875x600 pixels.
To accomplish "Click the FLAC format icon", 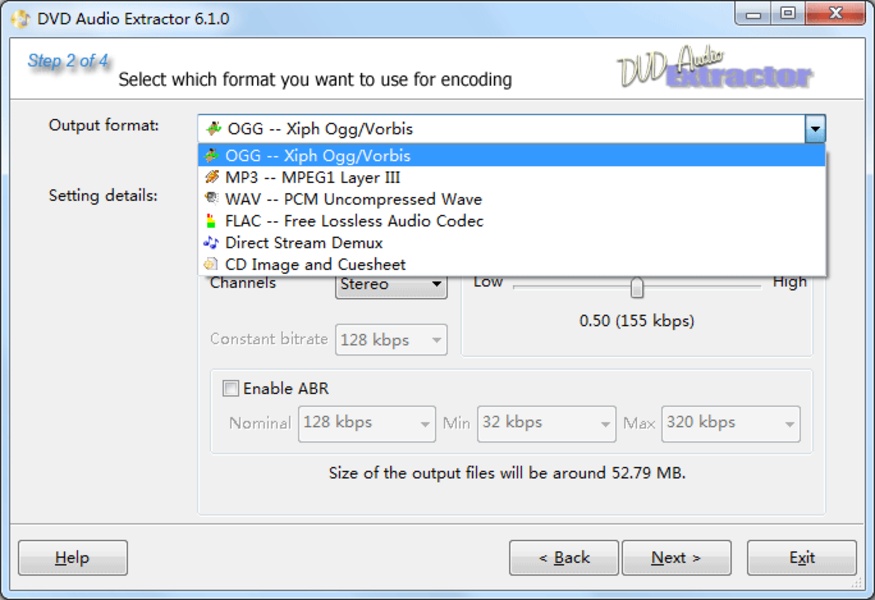I will [x=211, y=220].
